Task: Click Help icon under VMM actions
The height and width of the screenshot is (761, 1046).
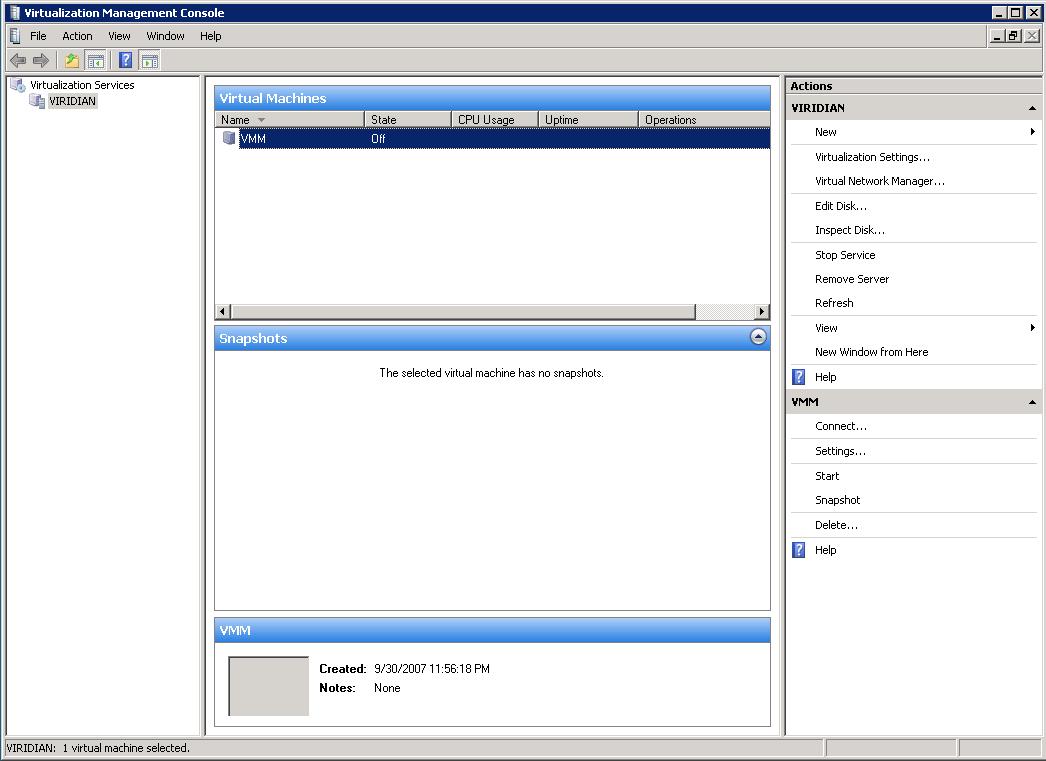Action: click(799, 550)
